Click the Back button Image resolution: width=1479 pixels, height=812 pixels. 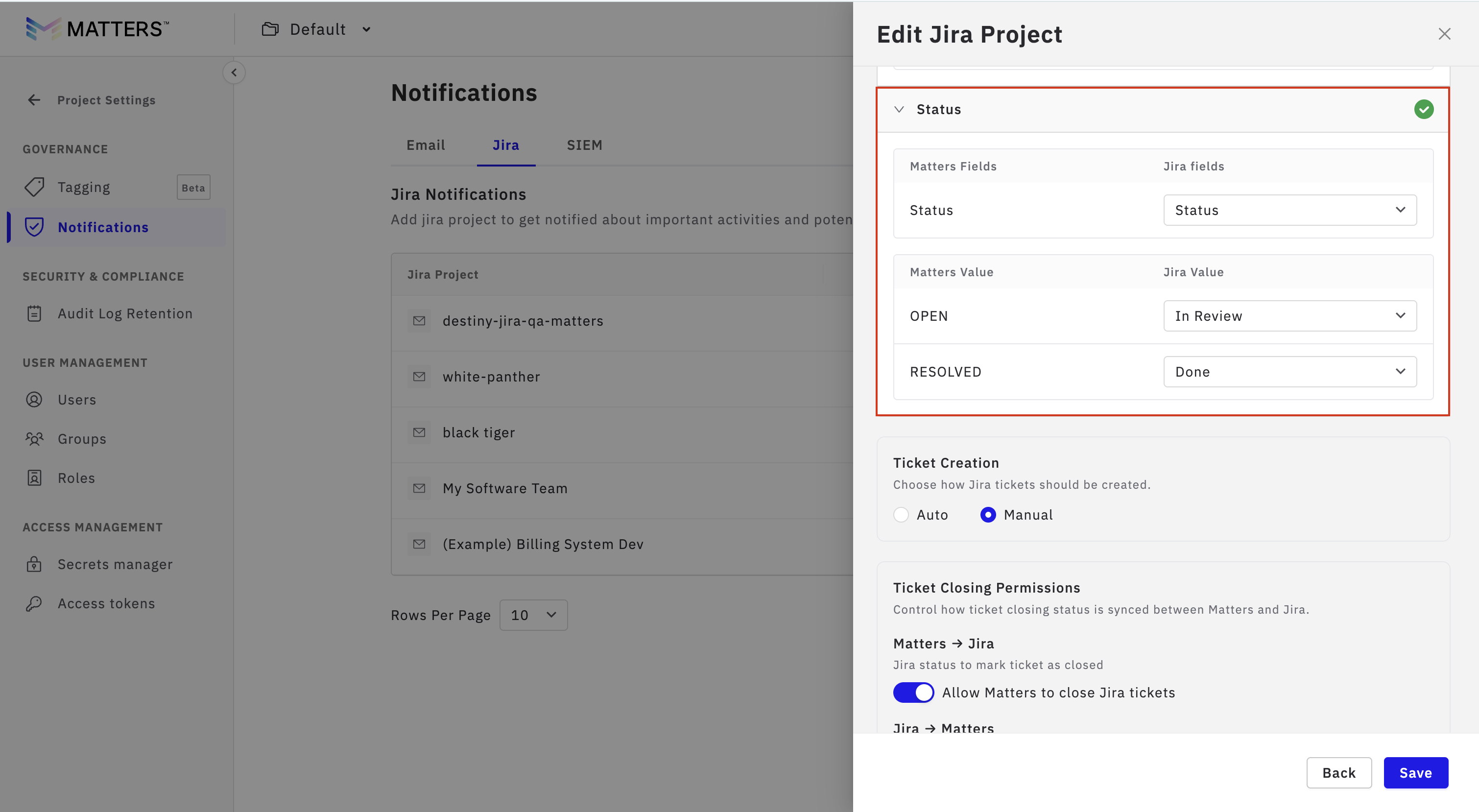(x=1338, y=773)
